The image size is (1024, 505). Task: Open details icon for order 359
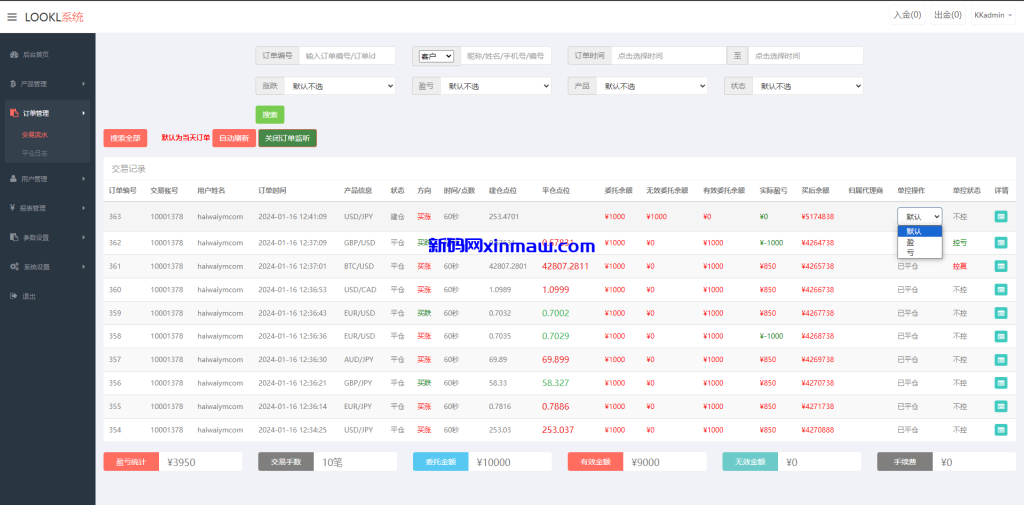tap(1000, 313)
